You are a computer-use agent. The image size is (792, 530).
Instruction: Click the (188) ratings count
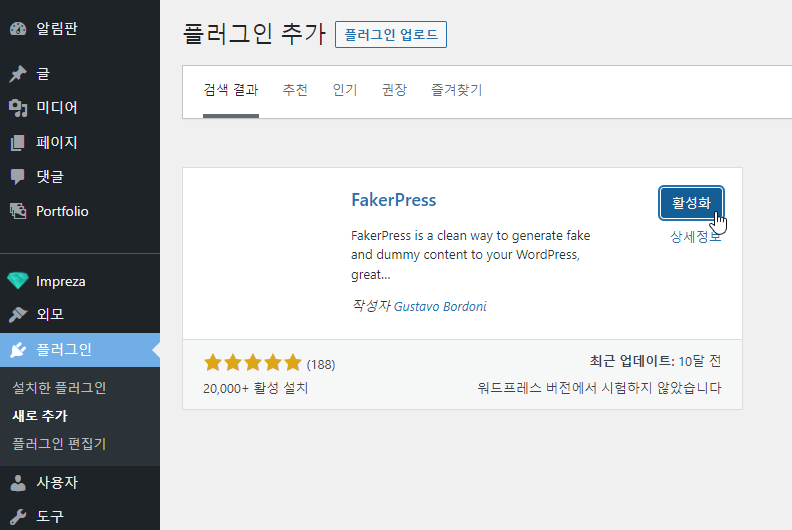(x=321, y=365)
